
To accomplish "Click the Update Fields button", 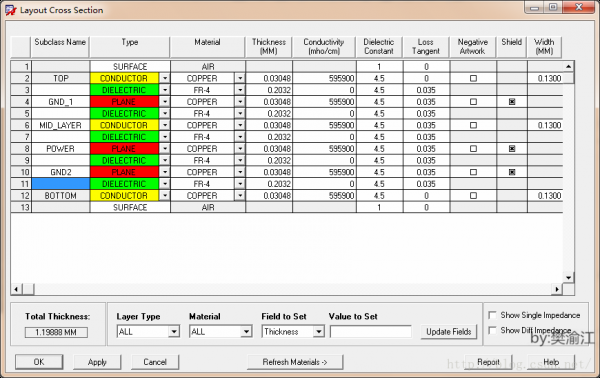I will click(x=448, y=332).
